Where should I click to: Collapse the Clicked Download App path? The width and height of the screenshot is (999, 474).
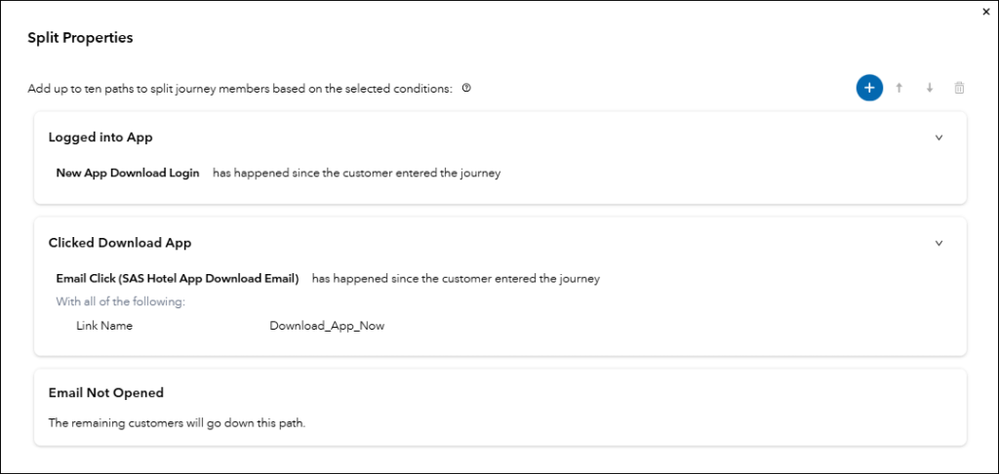938,243
